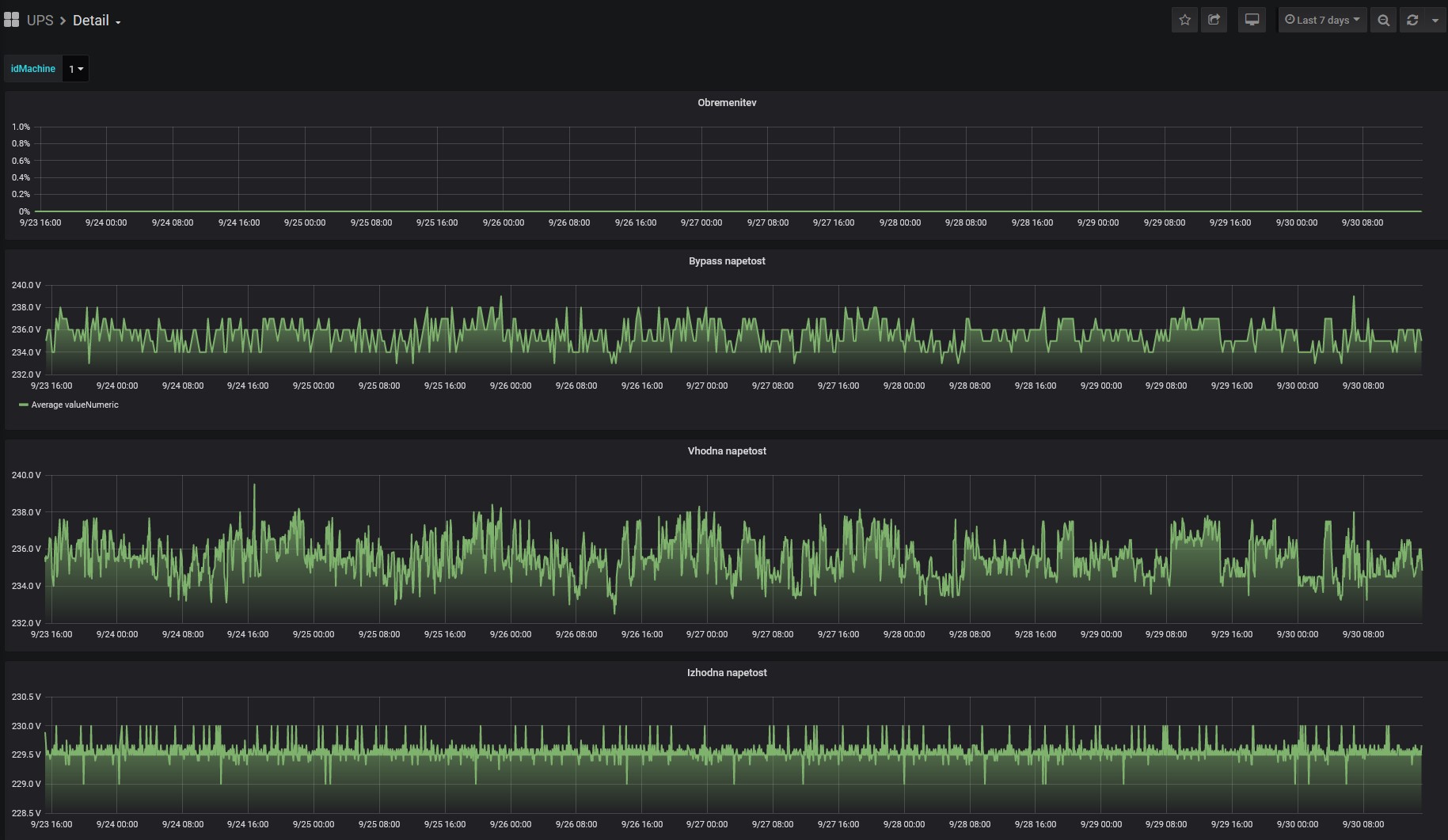Expand the refresh interval dropdown arrow
1448x840 pixels.
click(x=1435, y=21)
